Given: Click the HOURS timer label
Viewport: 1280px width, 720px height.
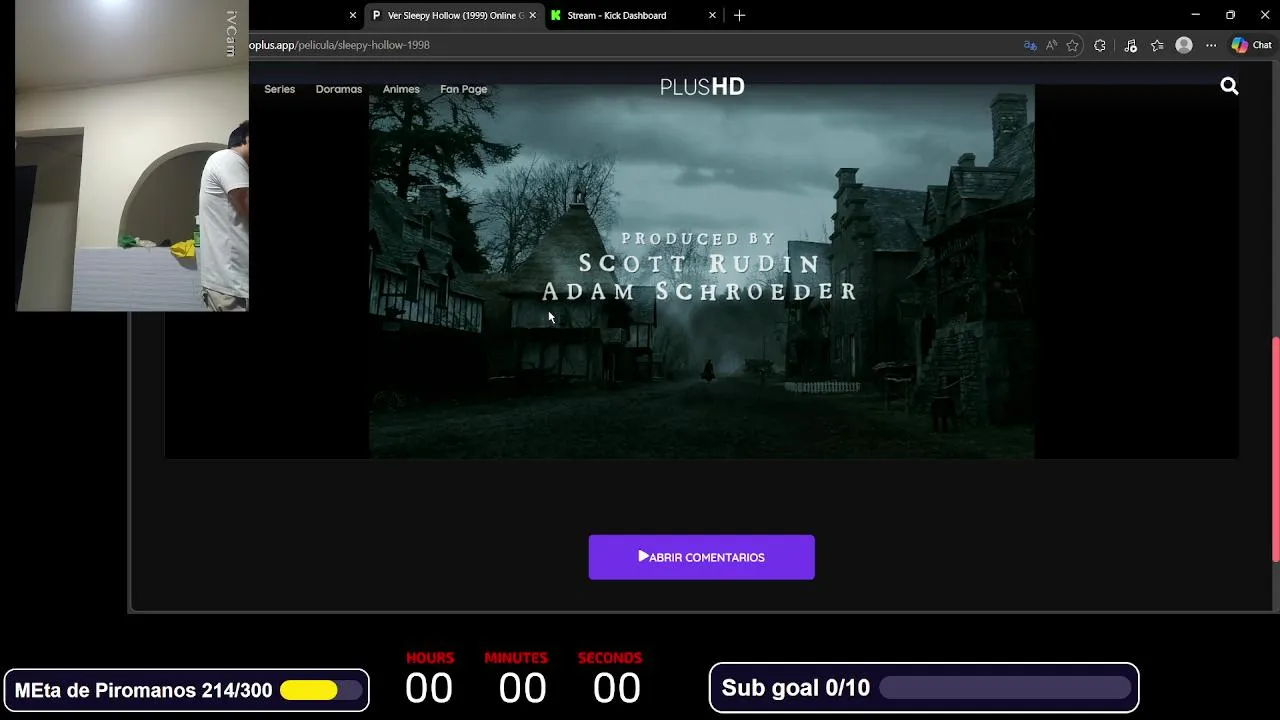Looking at the screenshot, I should (x=430, y=658).
